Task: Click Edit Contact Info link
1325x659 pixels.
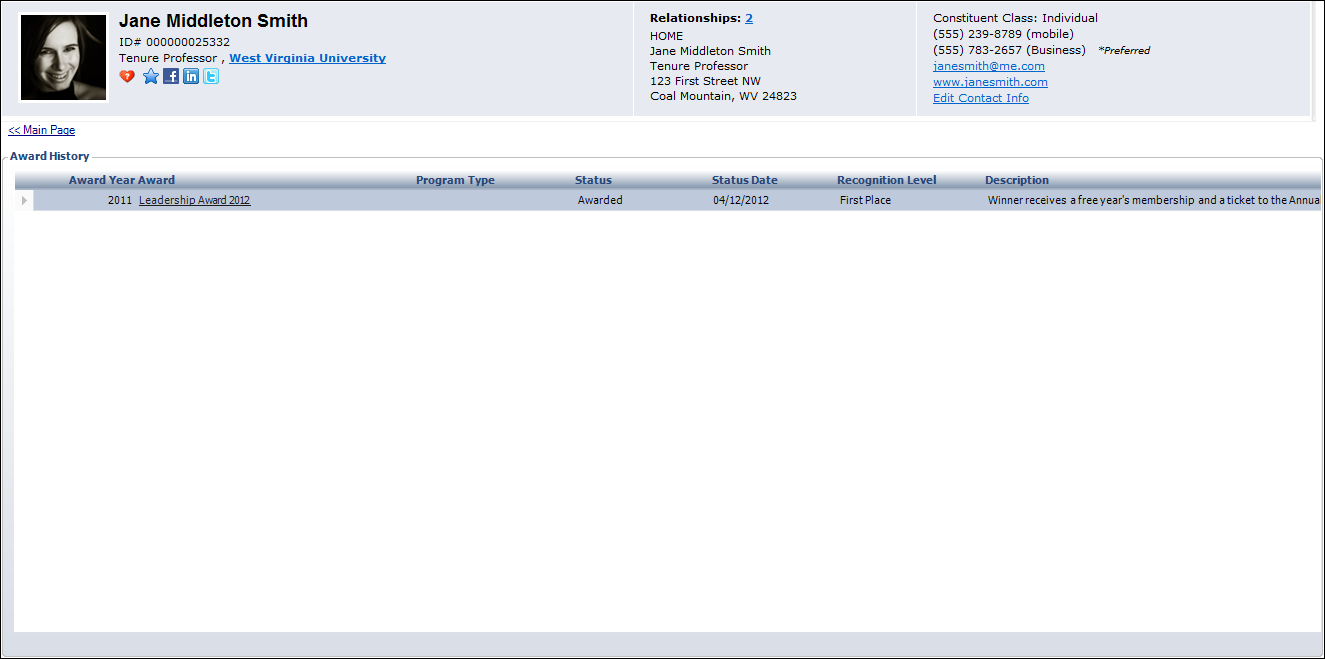Action: pyautogui.click(x=981, y=98)
